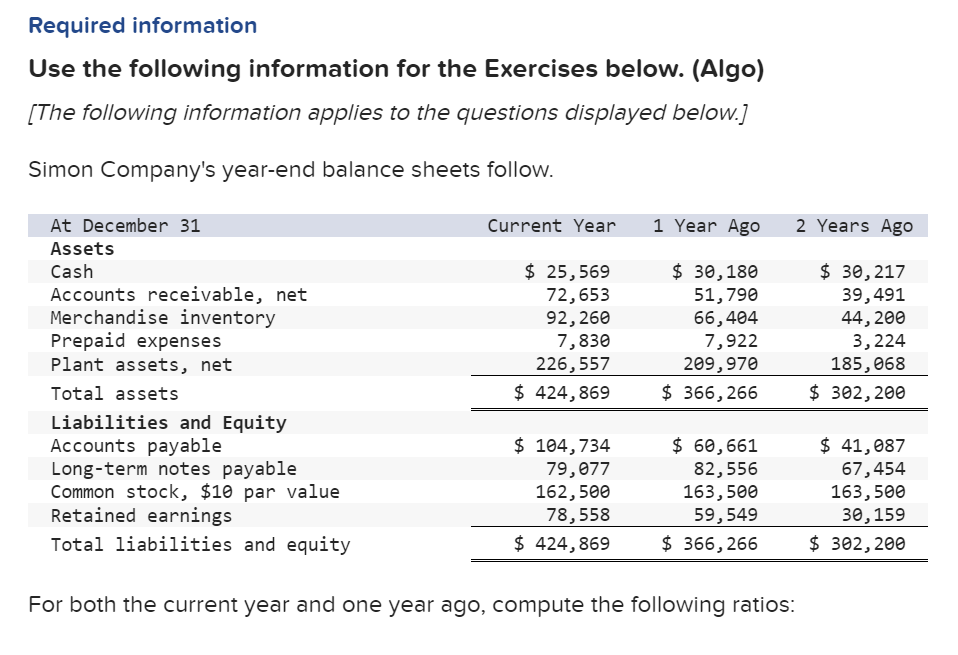Click current year Total assets $424,869

(562, 392)
